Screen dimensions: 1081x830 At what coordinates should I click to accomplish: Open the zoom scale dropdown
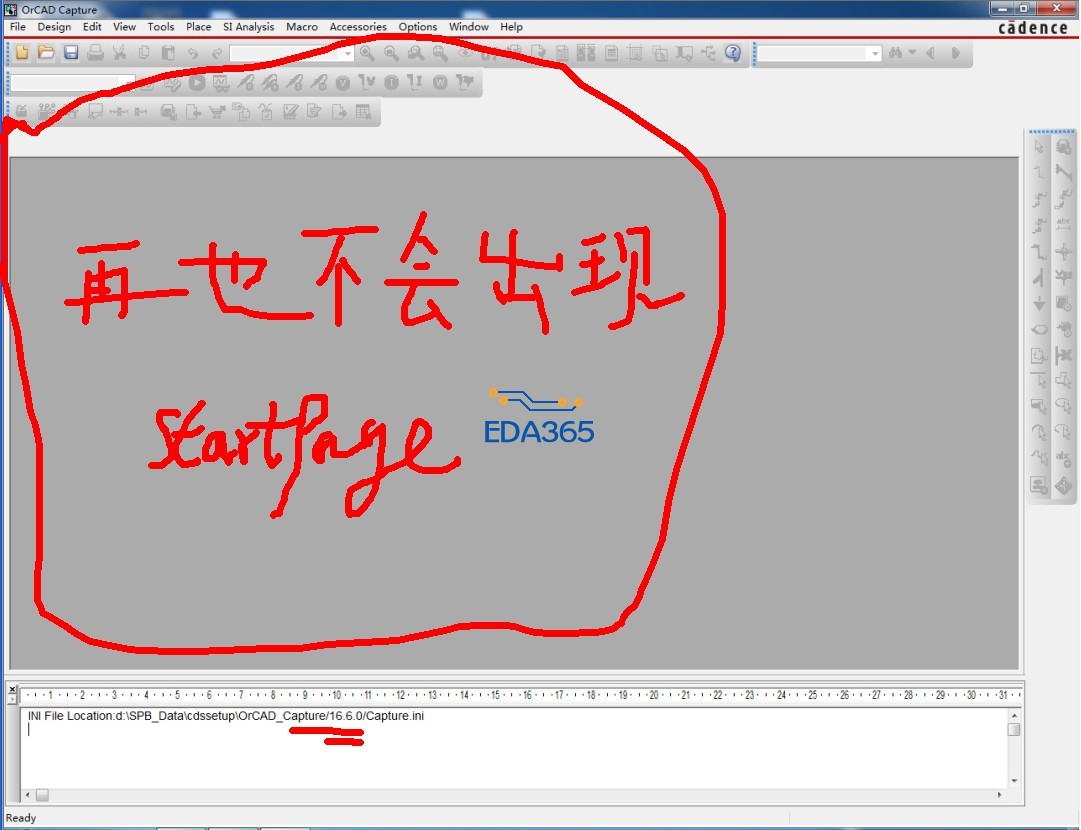tap(347, 53)
